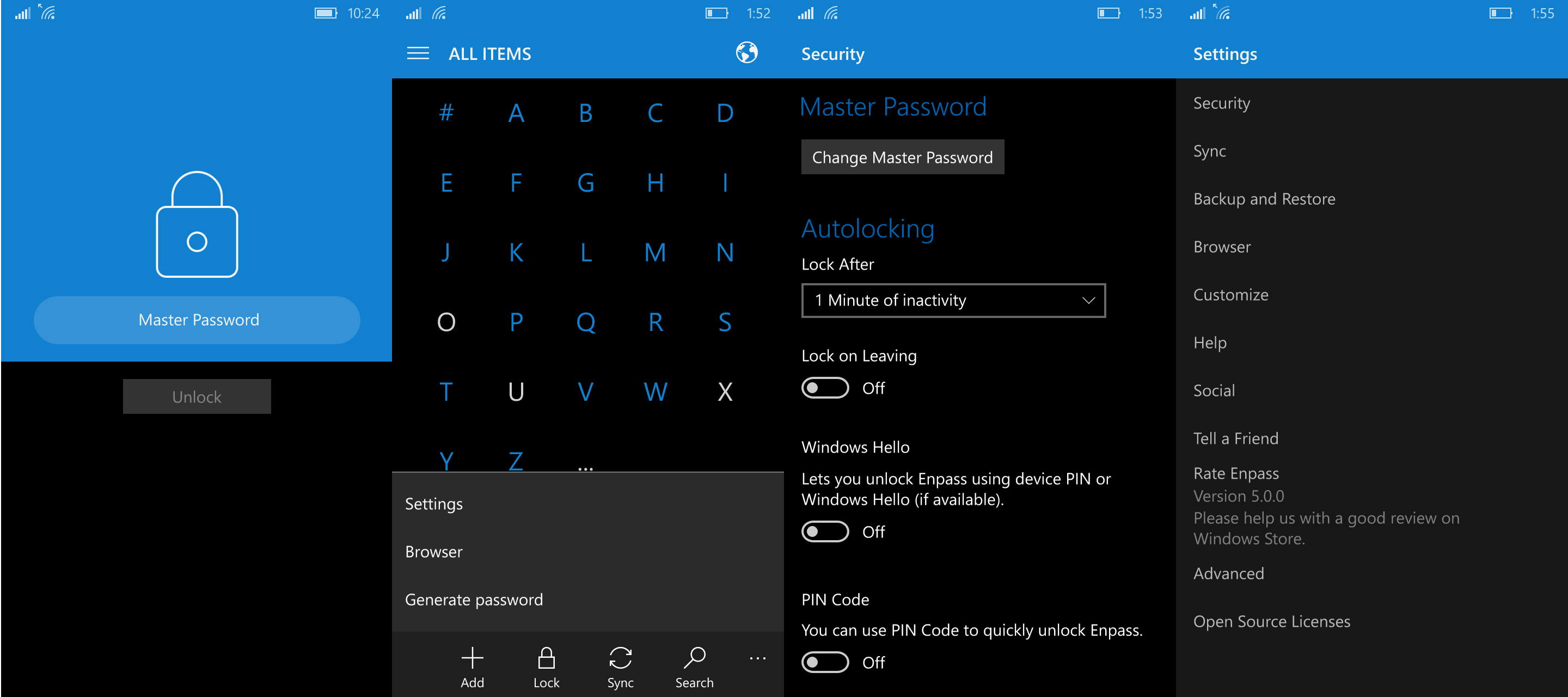Click the 10:24 clock in status bar
Image resolution: width=1568 pixels, height=697 pixels.
363,14
